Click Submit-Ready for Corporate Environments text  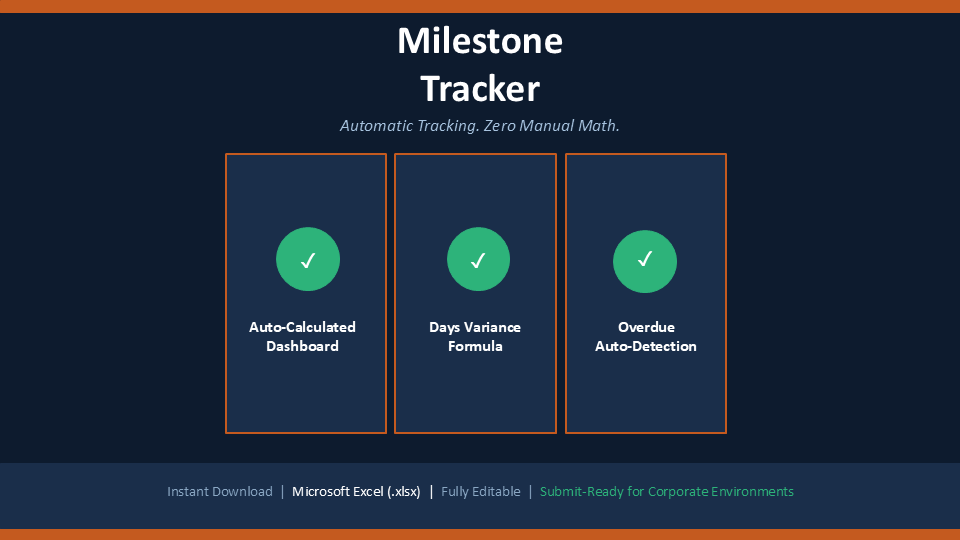click(667, 492)
